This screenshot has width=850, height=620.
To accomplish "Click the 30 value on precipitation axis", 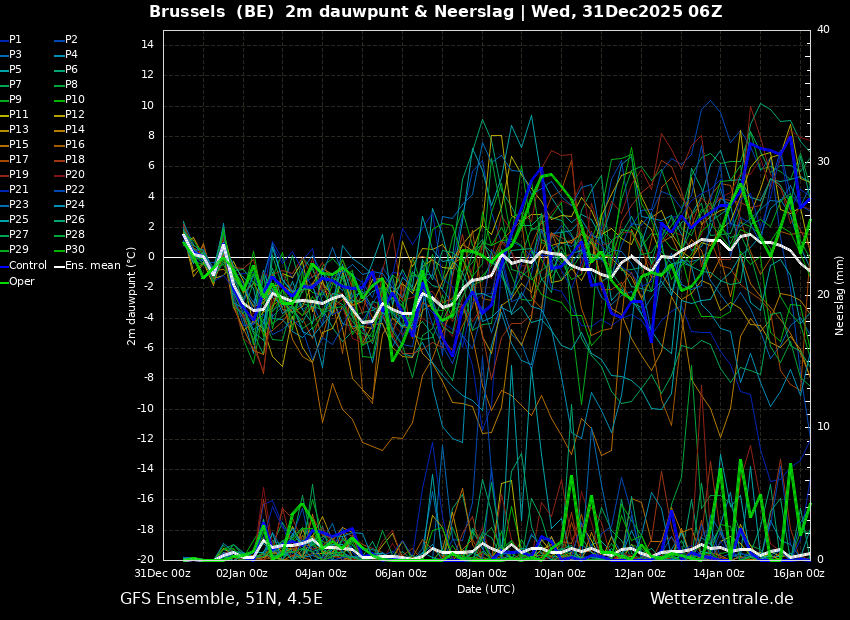I will [x=823, y=162].
